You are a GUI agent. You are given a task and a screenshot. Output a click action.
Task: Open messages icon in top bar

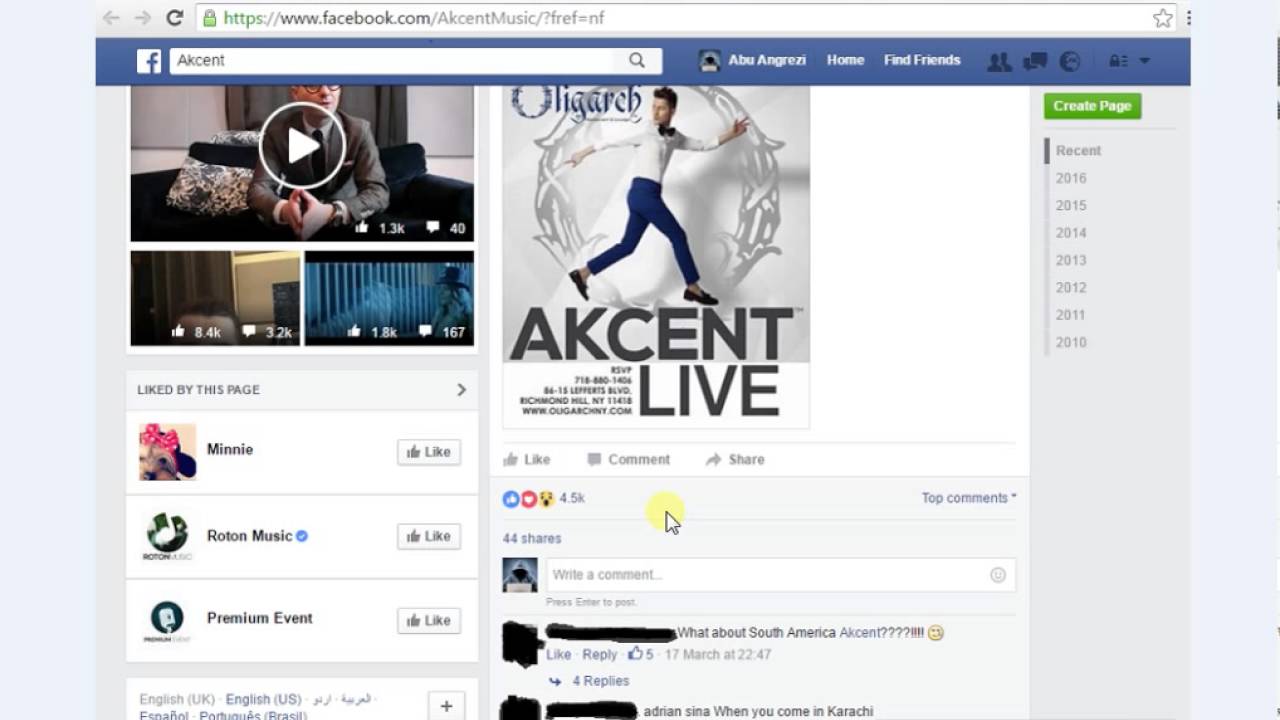(1035, 61)
